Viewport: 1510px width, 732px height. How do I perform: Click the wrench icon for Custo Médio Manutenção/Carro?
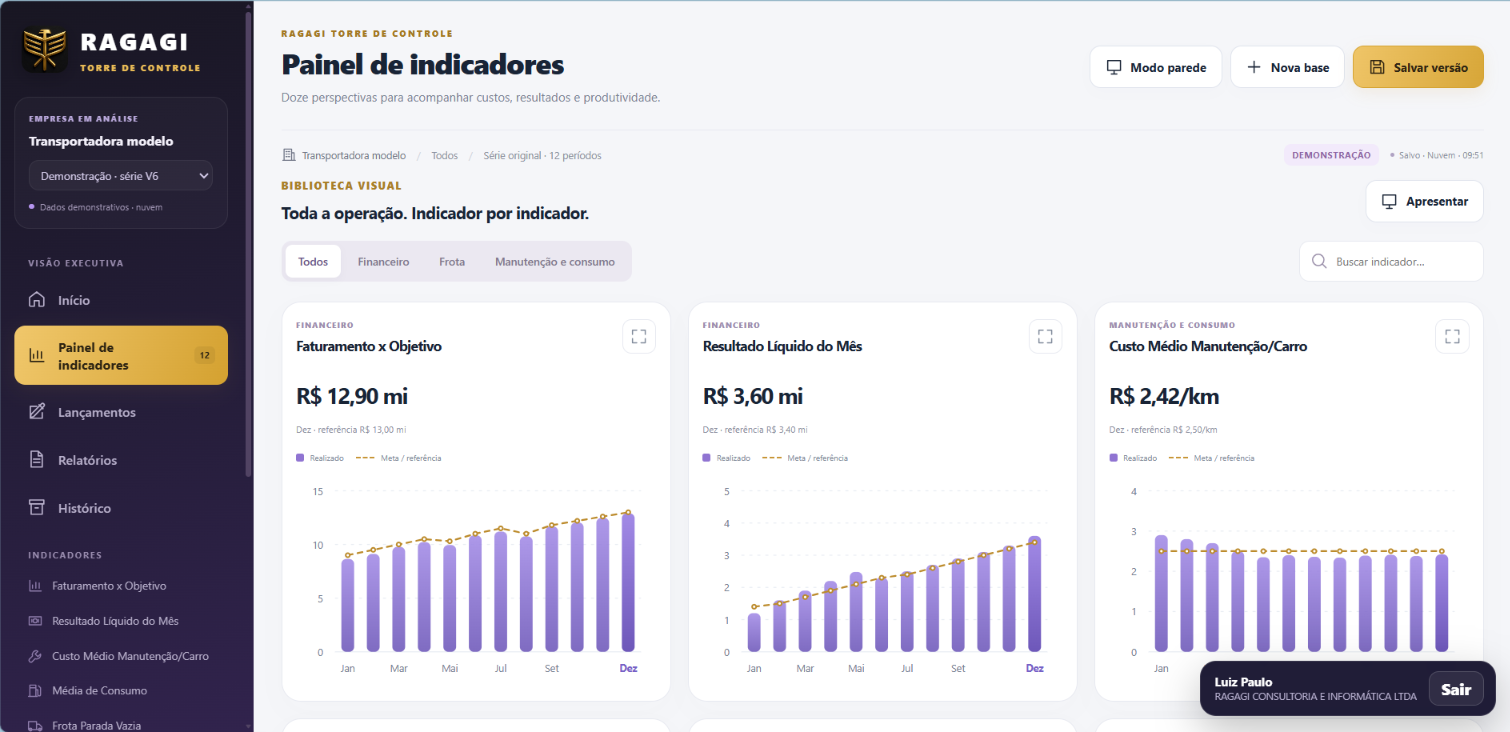35,656
